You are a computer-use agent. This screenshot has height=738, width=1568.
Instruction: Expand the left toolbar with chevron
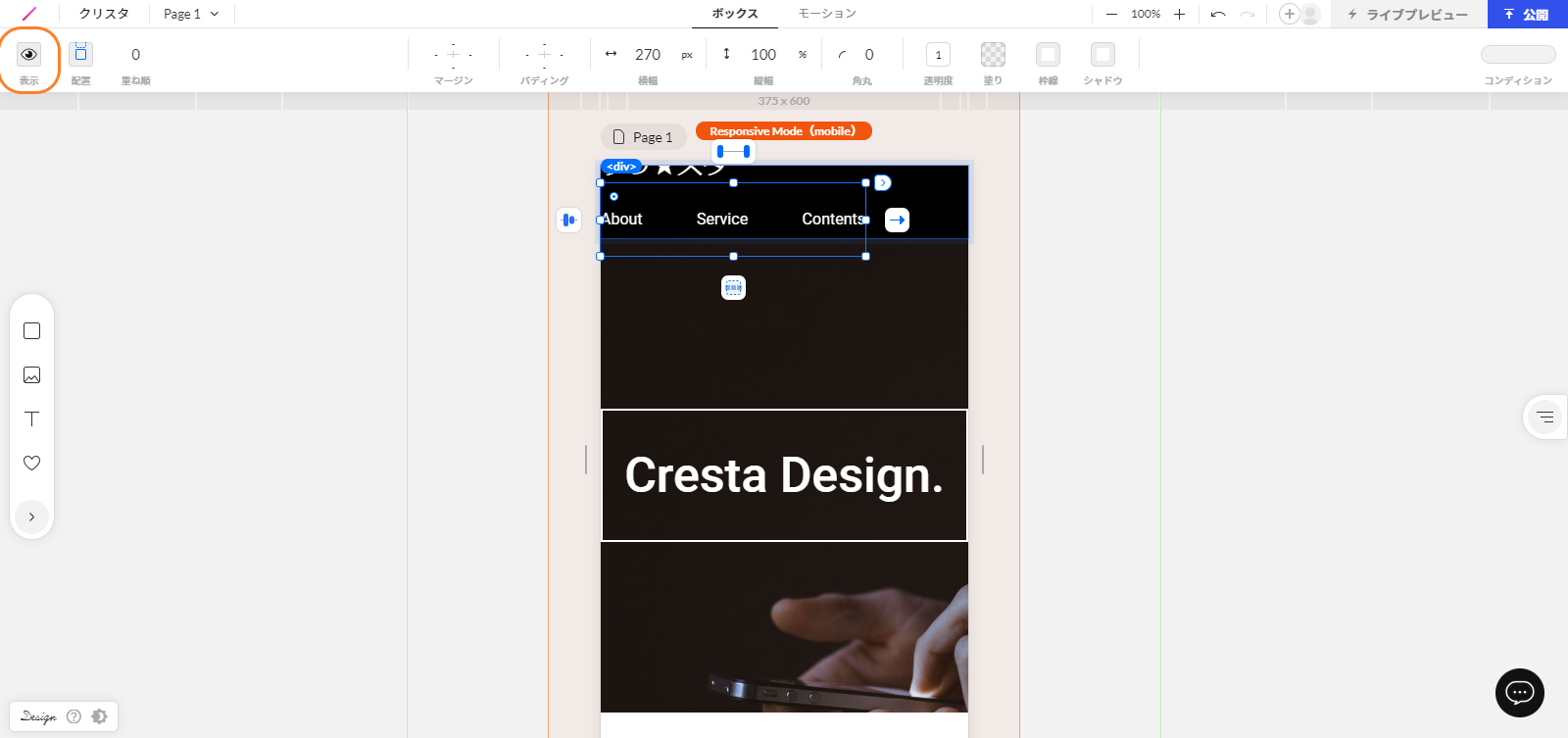(31, 517)
